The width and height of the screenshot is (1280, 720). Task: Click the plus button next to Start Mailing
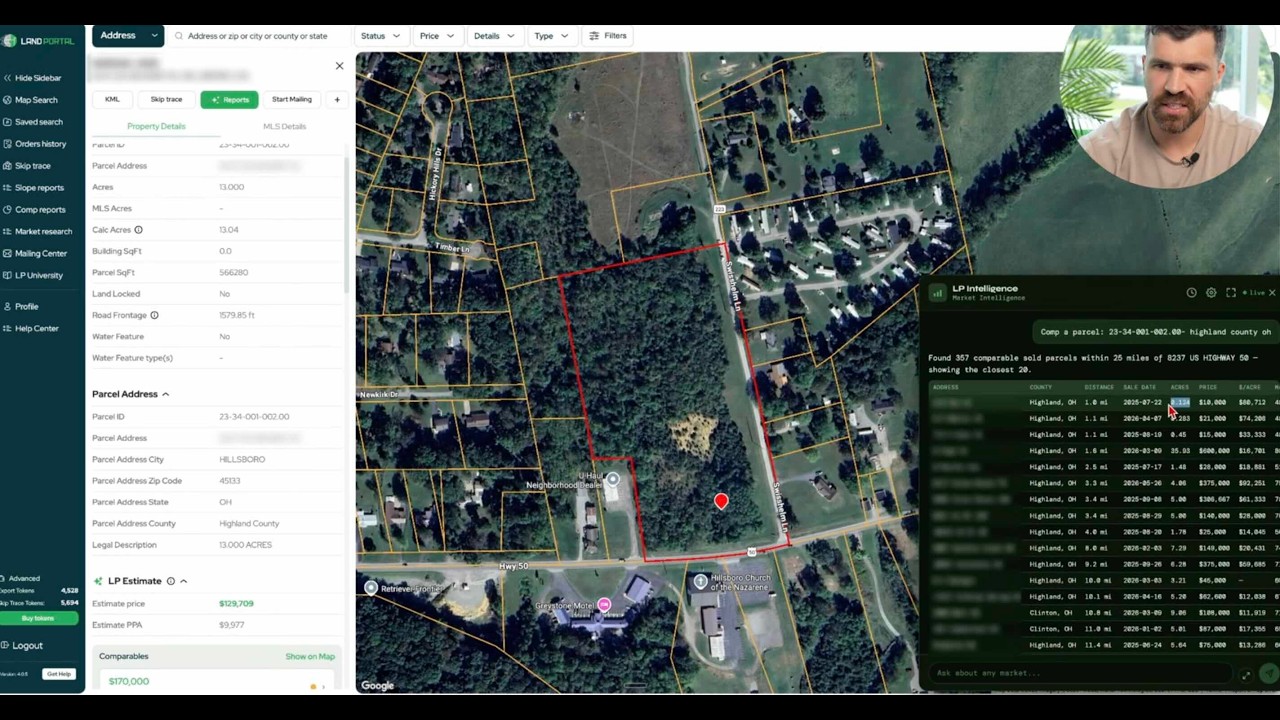pyautogui.click(x=337, y=99)
